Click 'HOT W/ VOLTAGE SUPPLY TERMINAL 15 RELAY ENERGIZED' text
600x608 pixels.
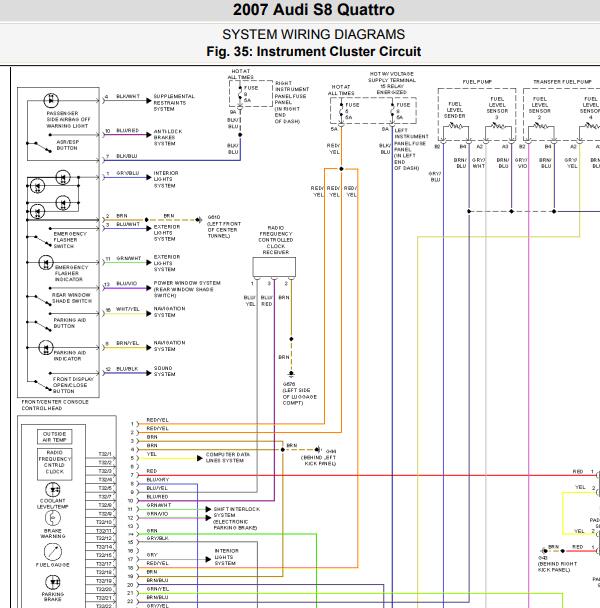pos(392,83)
